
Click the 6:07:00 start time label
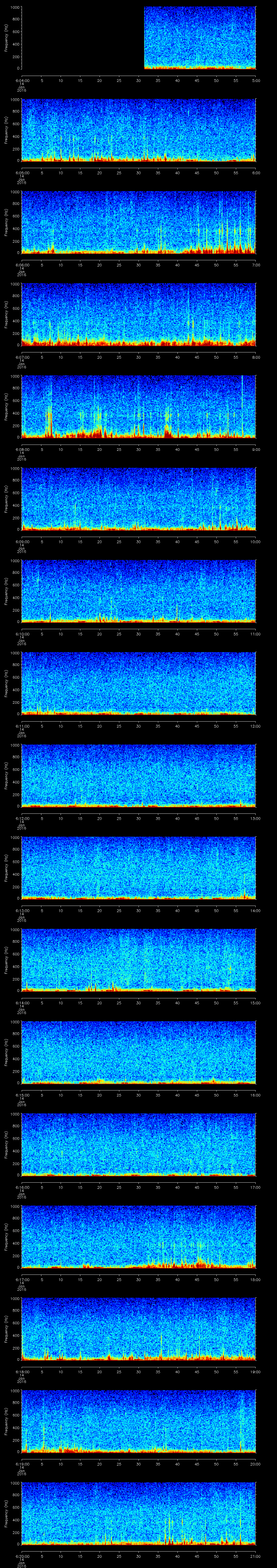point(21,357)
